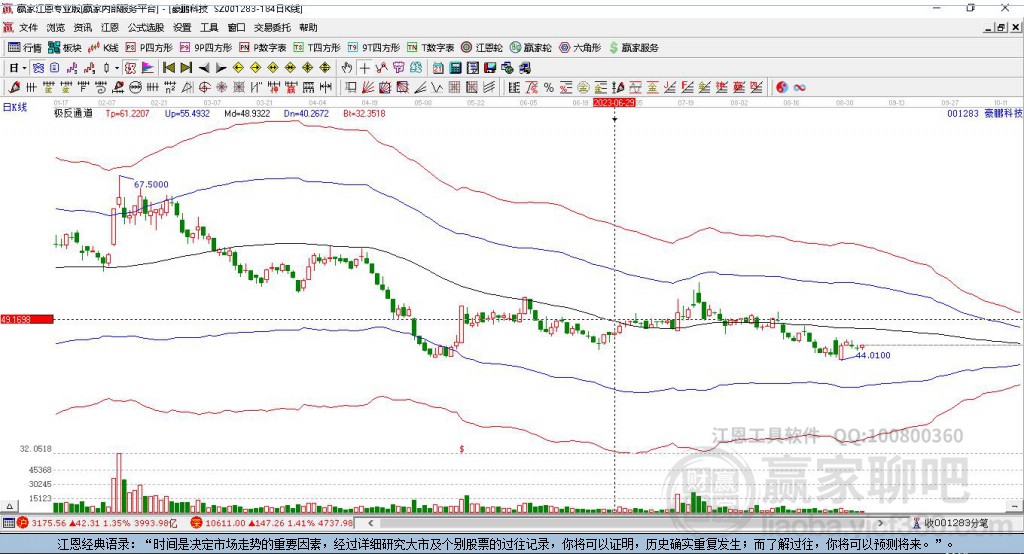Image resolution: width=1024 pixels, height=554 pixels.
Task: Click the 2023-06-29 date marker
Action: coord(614,103)
